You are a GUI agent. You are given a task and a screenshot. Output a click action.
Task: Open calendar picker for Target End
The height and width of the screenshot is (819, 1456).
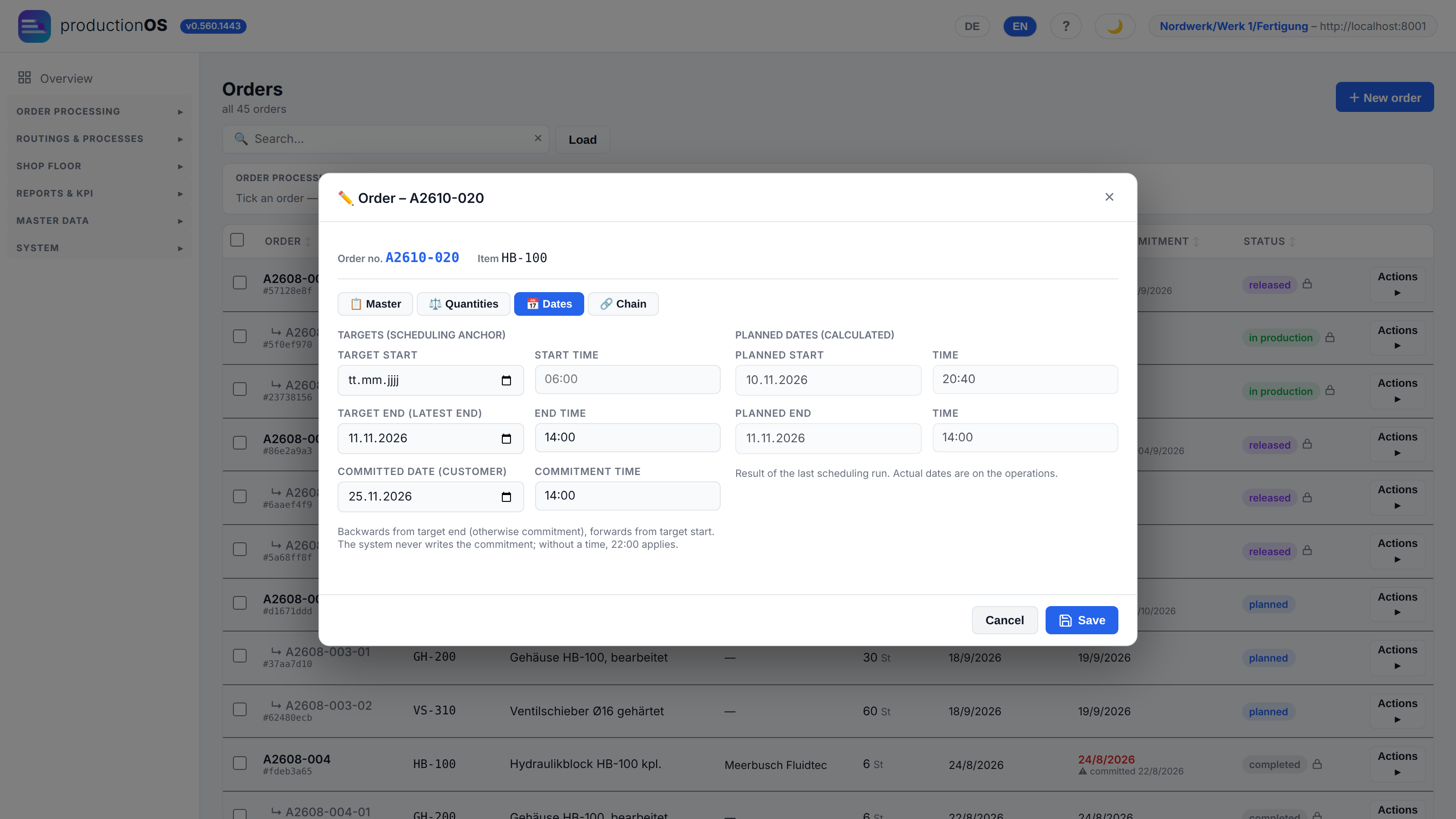(x=506, y=439)
